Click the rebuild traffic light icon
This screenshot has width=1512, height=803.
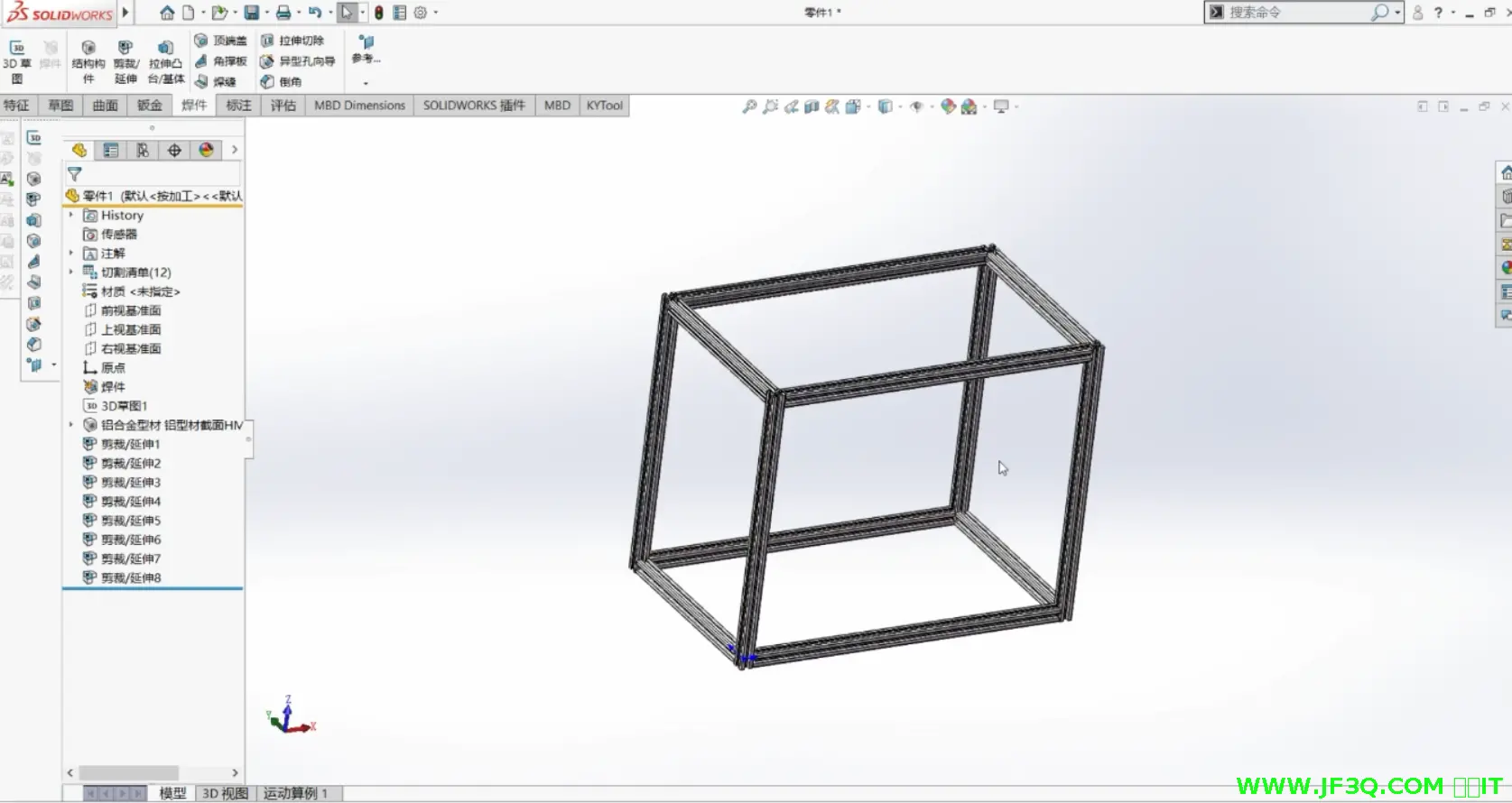(379, 13)
